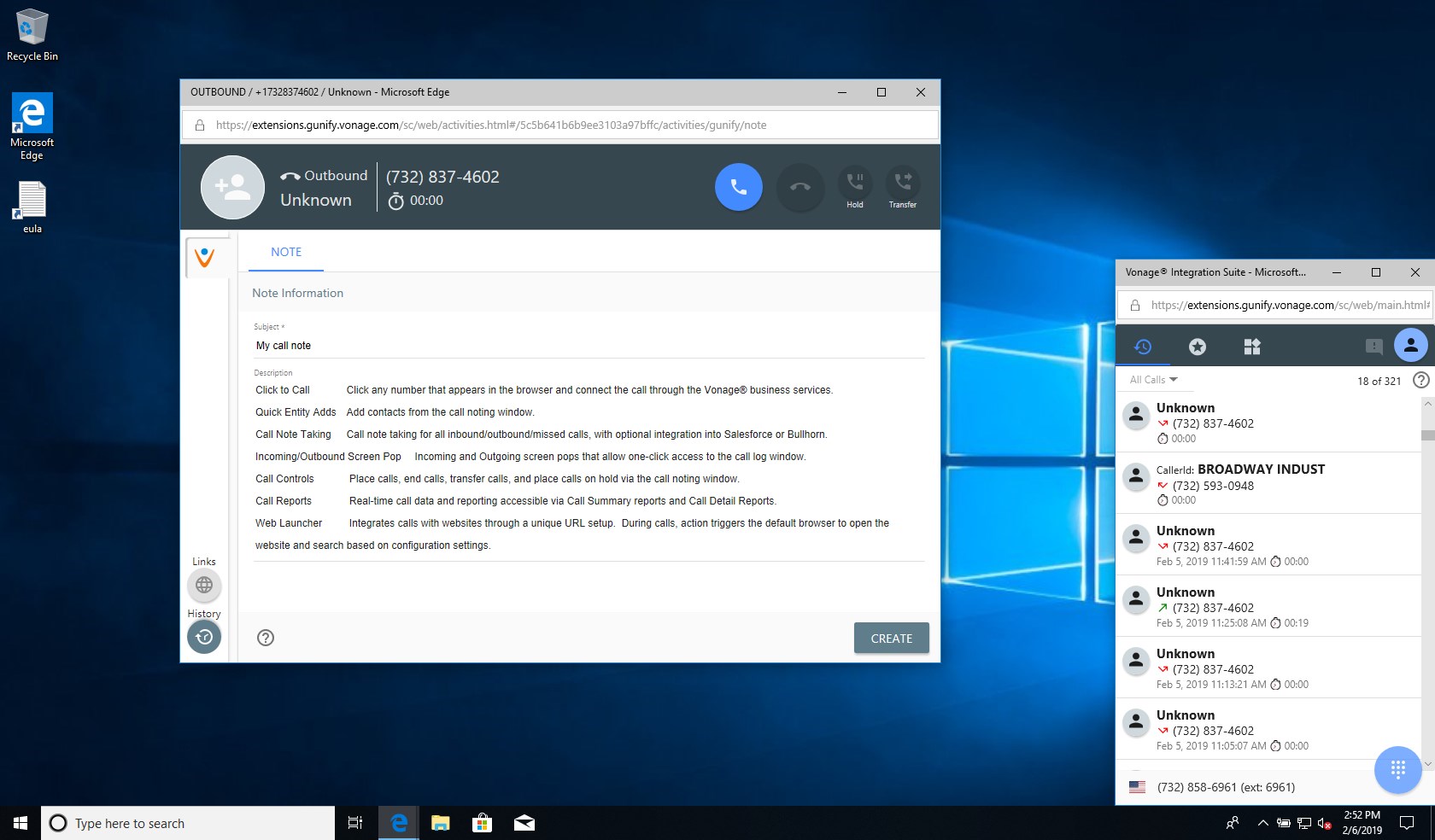The height and width of the screenshot is (840, 1435).
Task: Expand the All Calls filter dropdown
Action: click(1154, 380)
